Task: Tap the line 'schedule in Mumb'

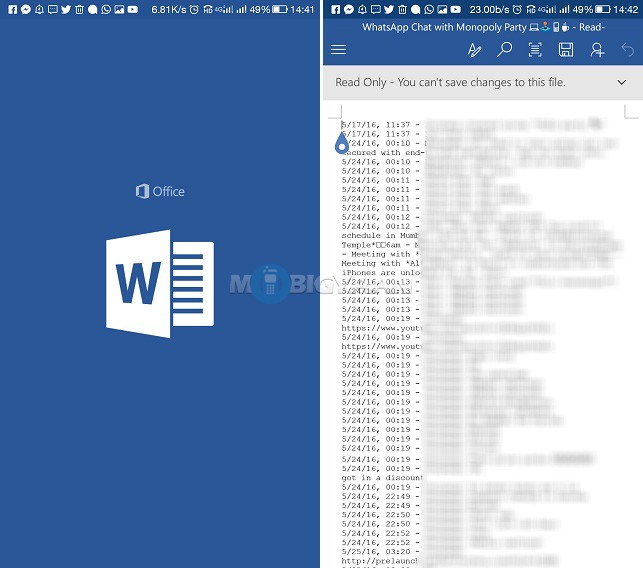Action: tap(380, 235)
